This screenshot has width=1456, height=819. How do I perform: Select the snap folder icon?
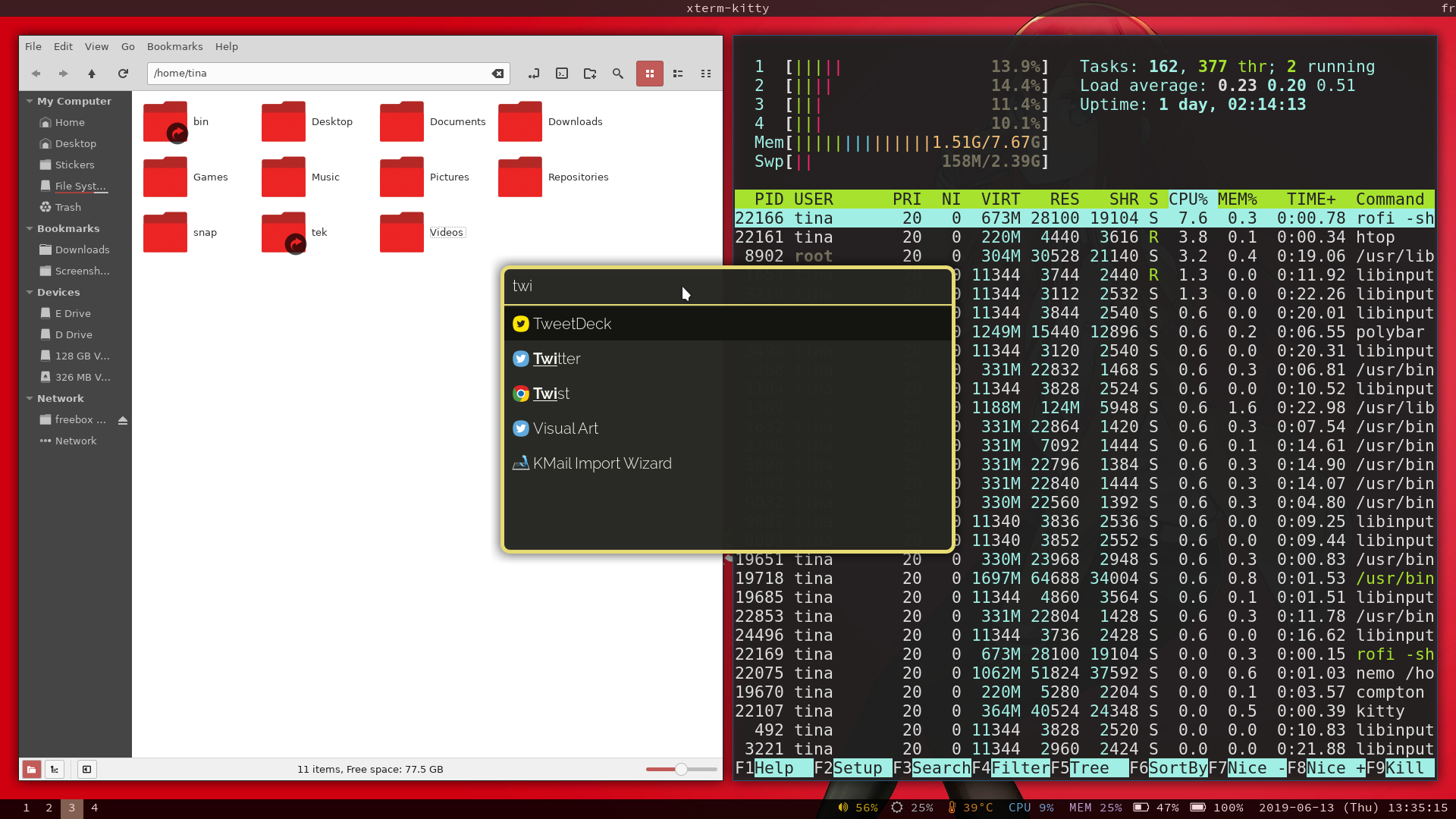[165, 232]
